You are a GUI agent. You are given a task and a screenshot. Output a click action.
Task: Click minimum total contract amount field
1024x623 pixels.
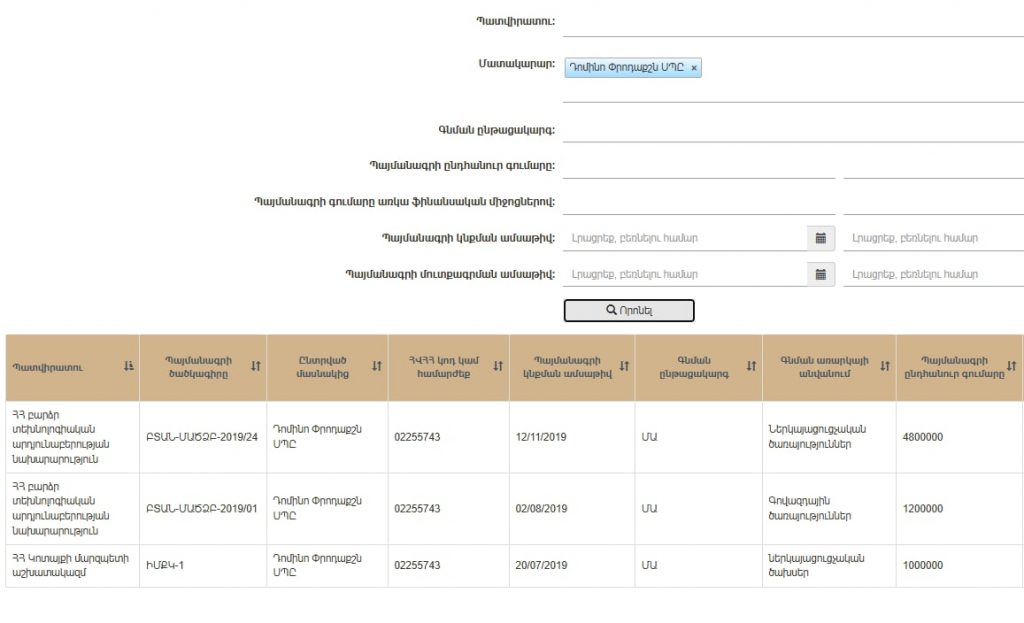tap(698, 166)
